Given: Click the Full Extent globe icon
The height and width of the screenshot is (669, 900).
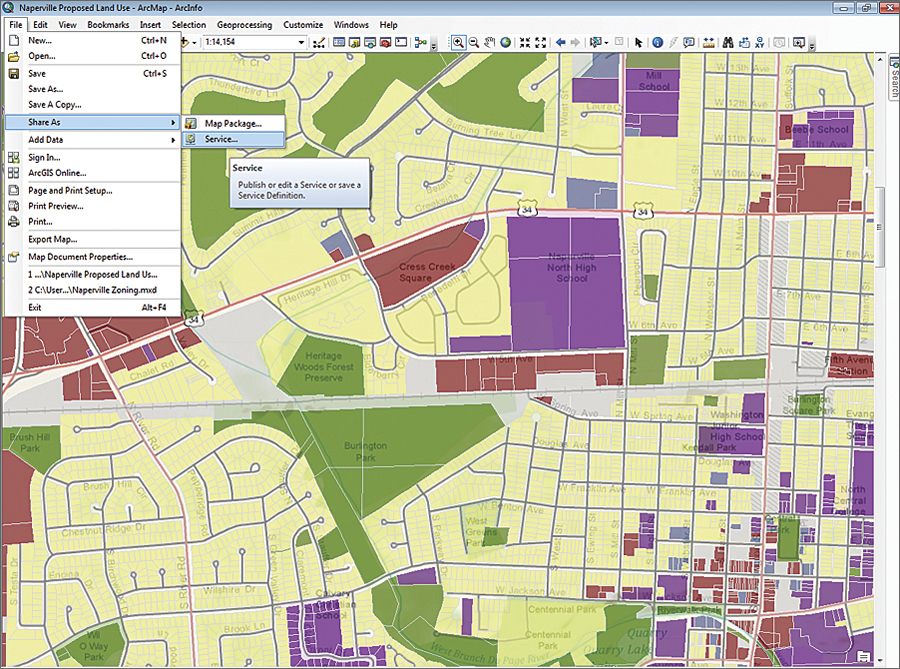Looking at the screenshot, I should pos(506,43).
